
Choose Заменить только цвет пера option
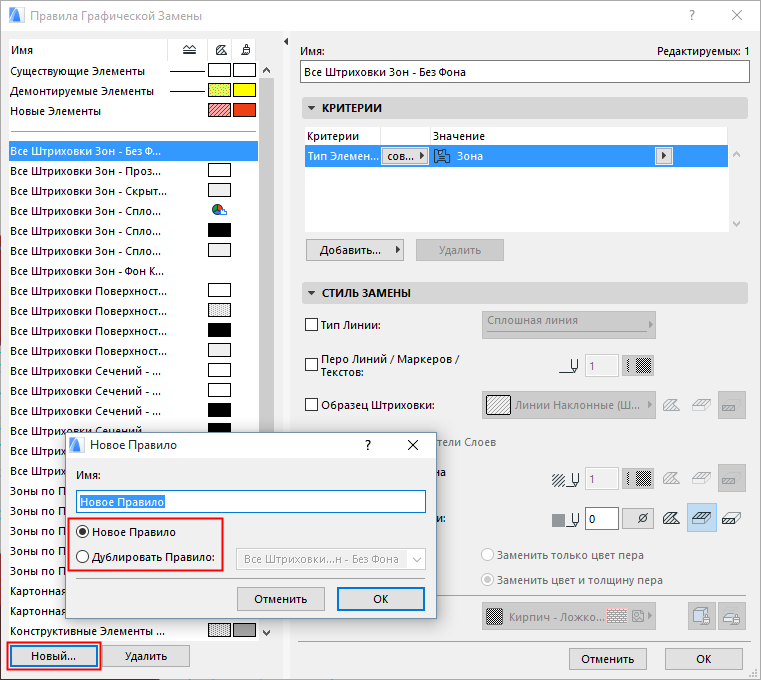[487, 555]
